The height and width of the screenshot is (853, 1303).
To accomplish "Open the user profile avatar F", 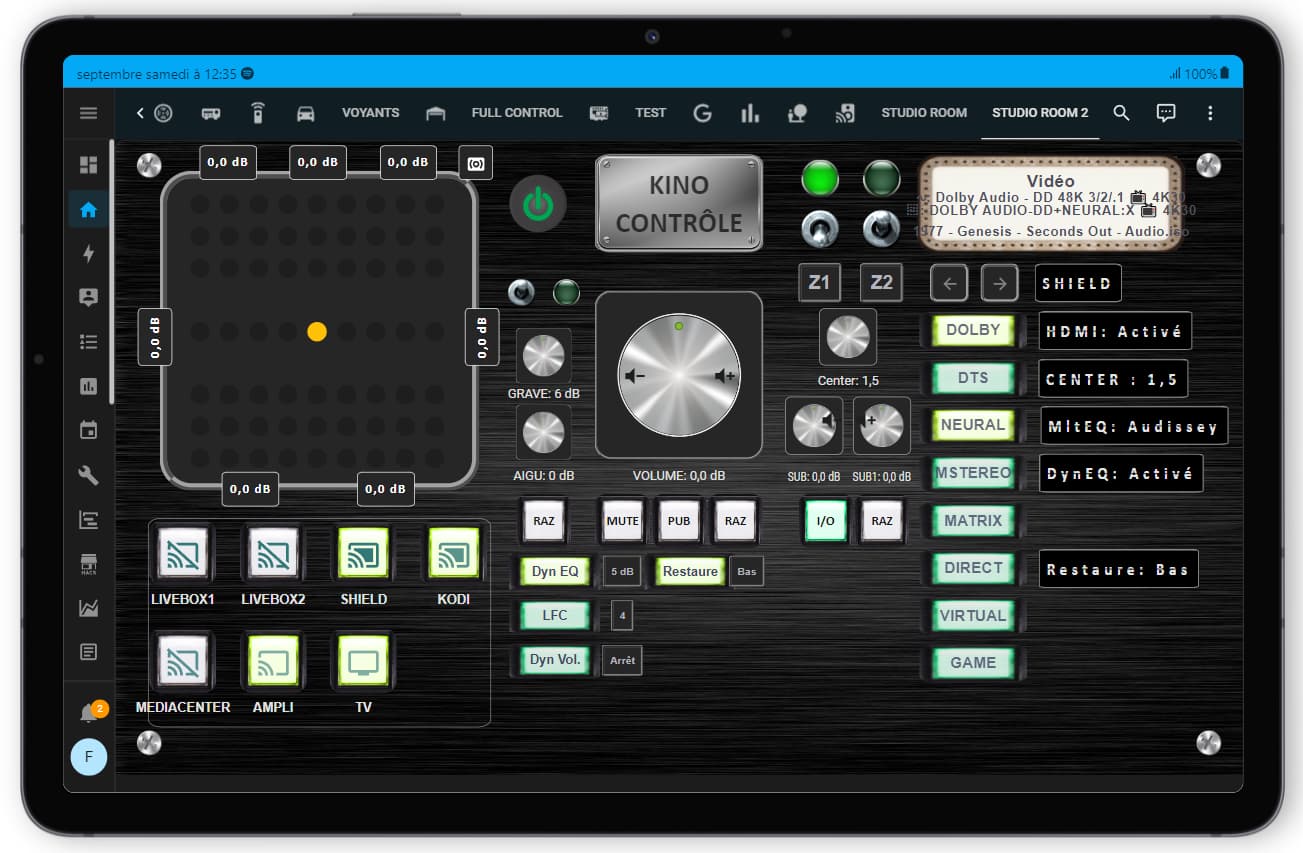I will click(x=89, y=757).
